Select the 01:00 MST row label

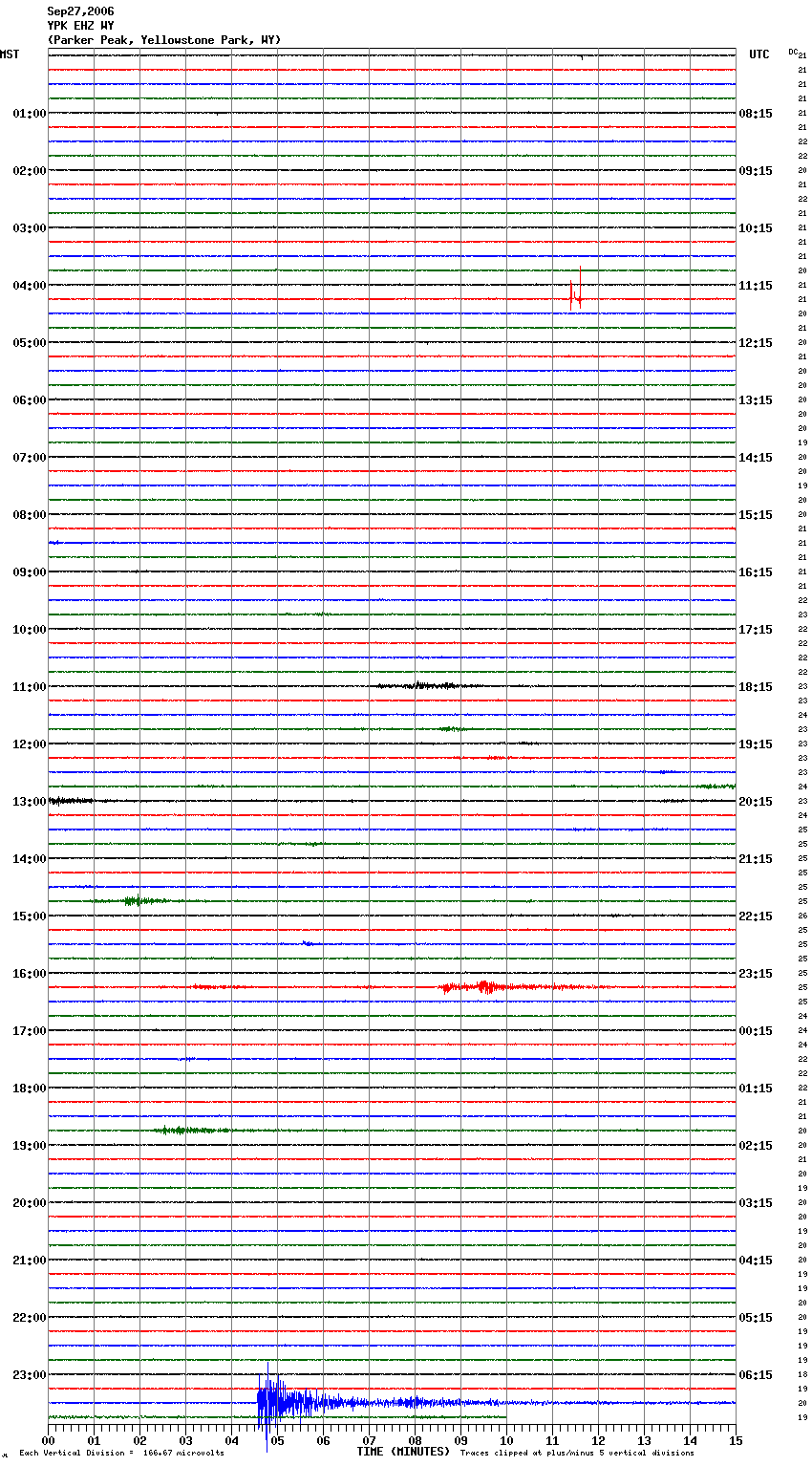(30, 114)
